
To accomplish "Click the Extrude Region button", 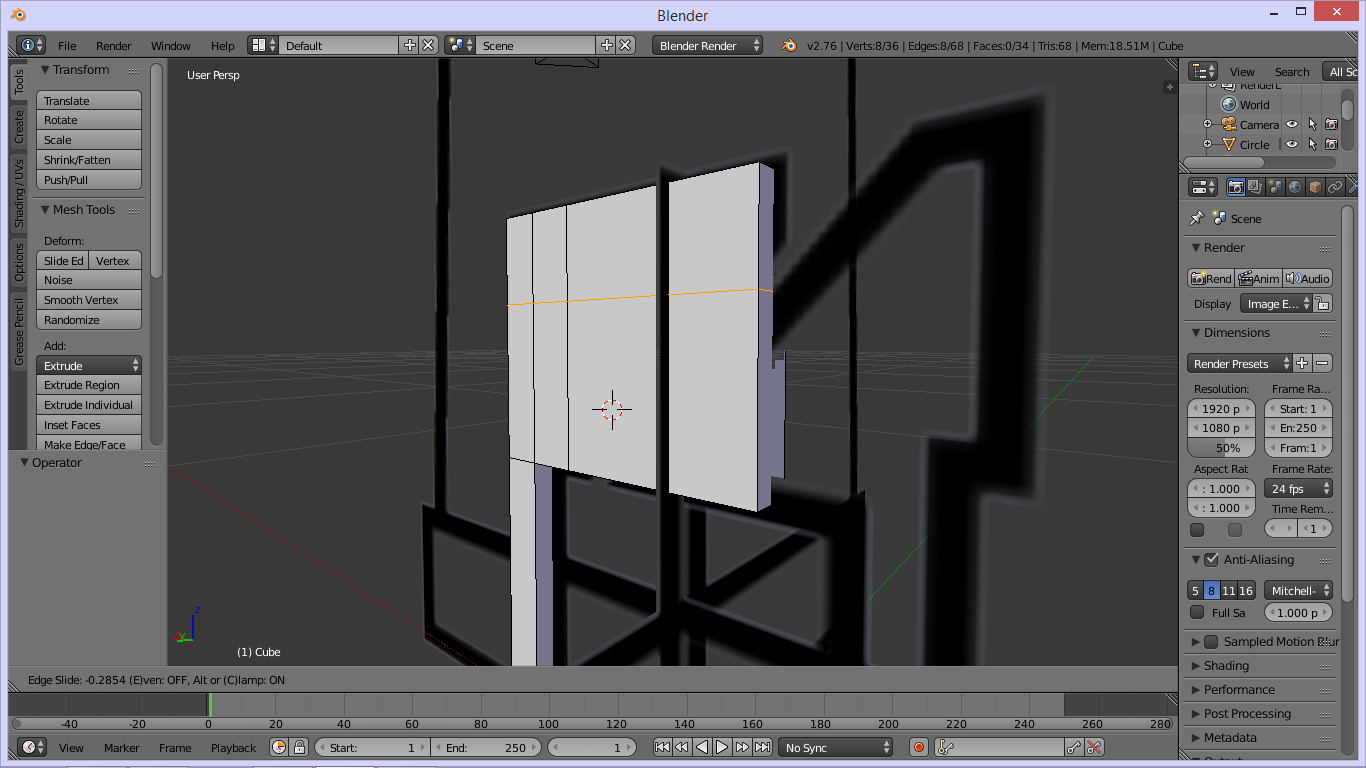I will [89, 385].
